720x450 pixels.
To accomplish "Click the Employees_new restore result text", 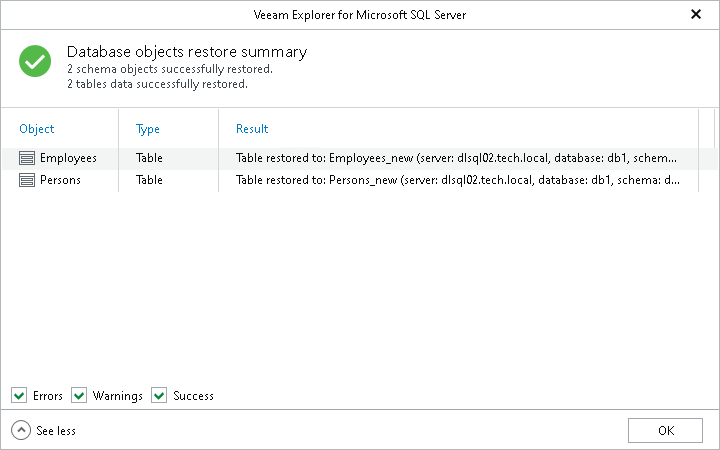I will point(457,158).
